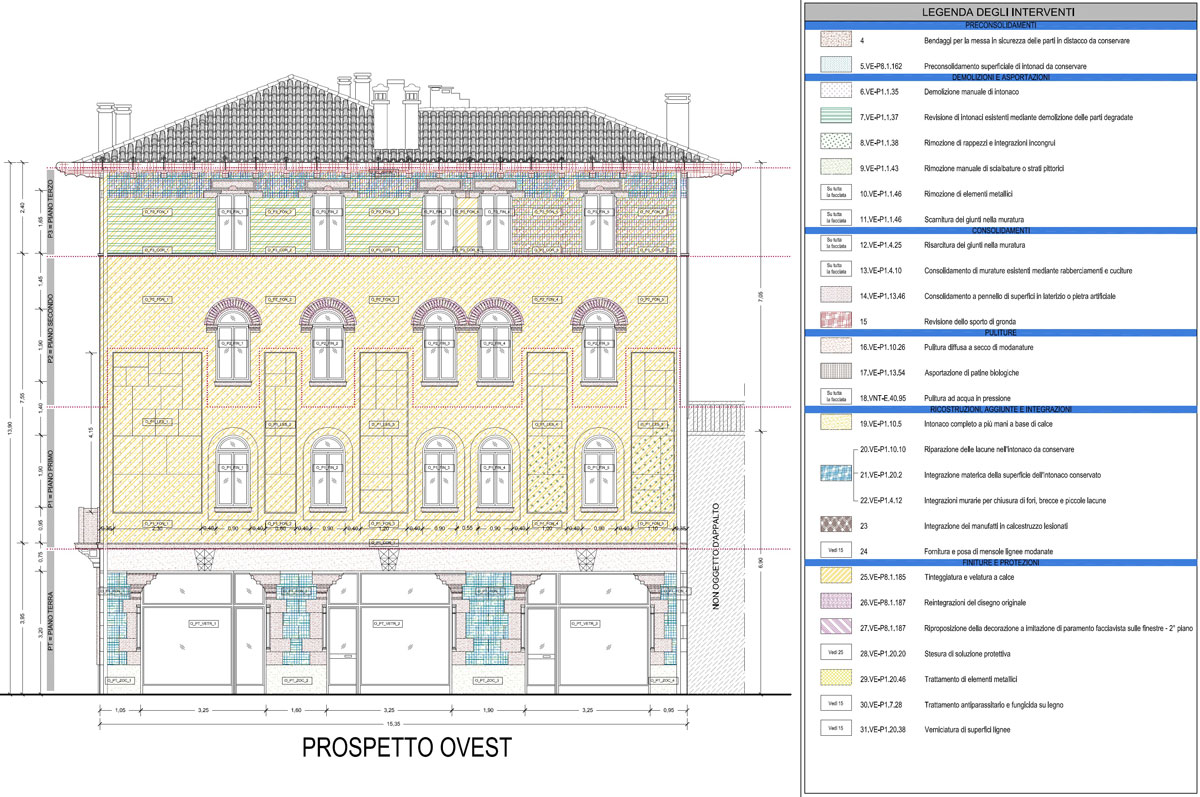
Task: Click the LEGENDA DEGLI INTERVENTI title
Action: 999,11
